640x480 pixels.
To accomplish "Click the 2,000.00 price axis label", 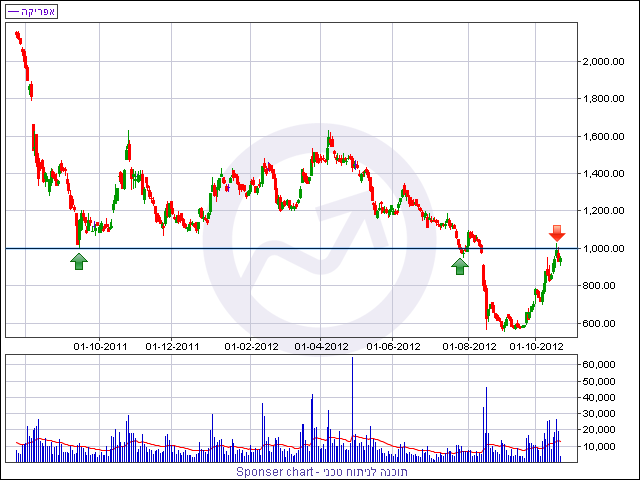I will click(x=604, y=62).
